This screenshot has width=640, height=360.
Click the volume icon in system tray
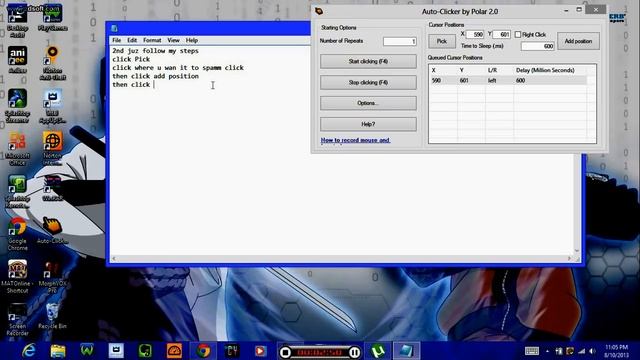(592, 351)
